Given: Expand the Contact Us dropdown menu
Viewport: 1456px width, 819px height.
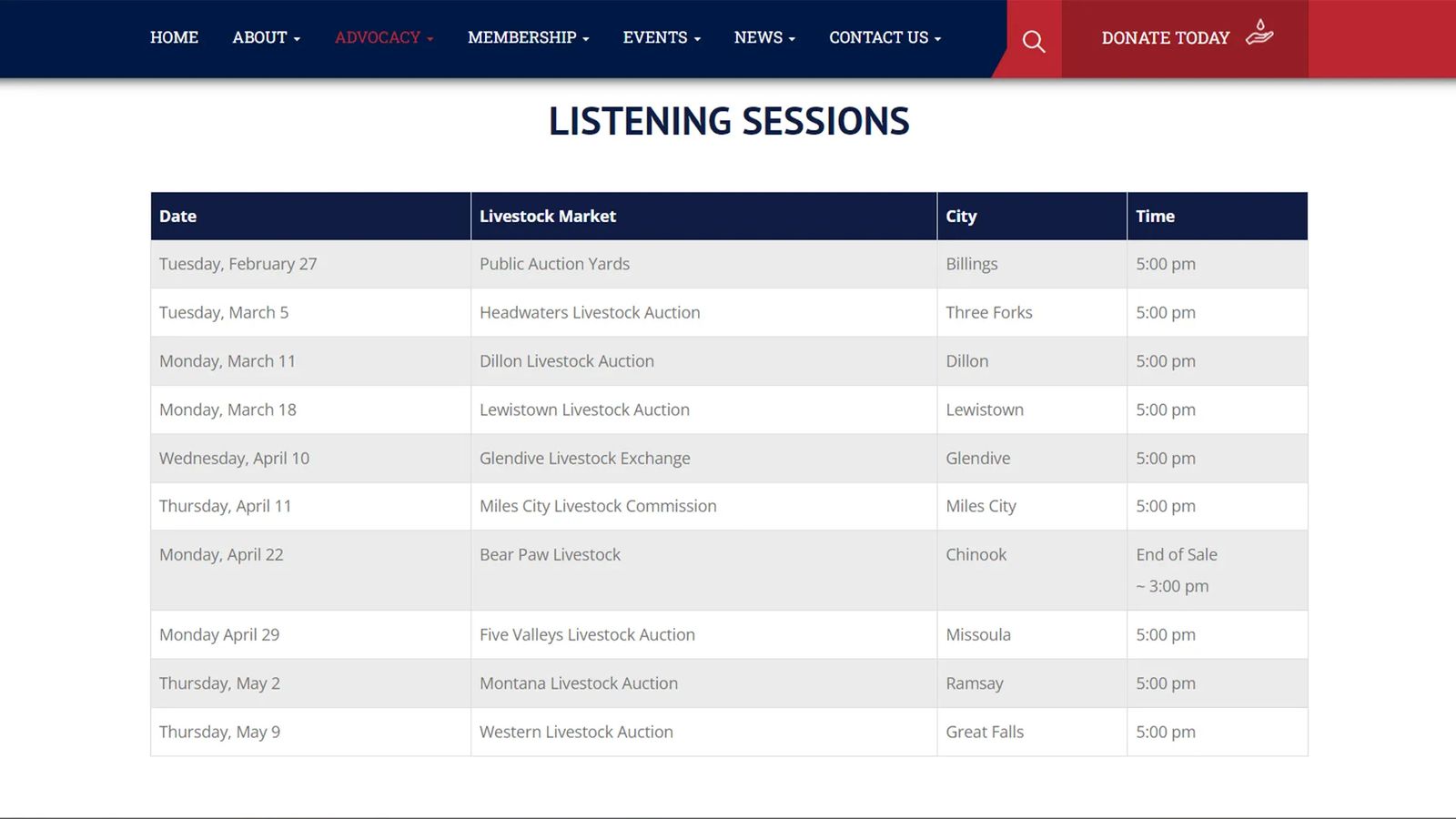Looking at the screenshot, I should (885, 37).
